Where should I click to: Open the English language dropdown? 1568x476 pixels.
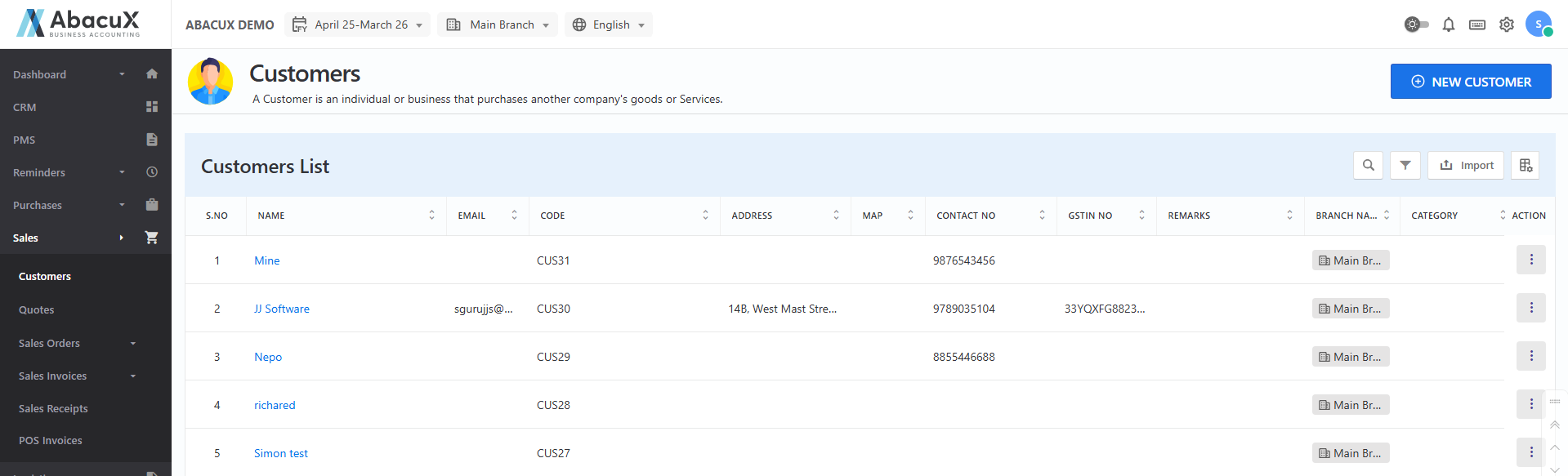point(609,24)
